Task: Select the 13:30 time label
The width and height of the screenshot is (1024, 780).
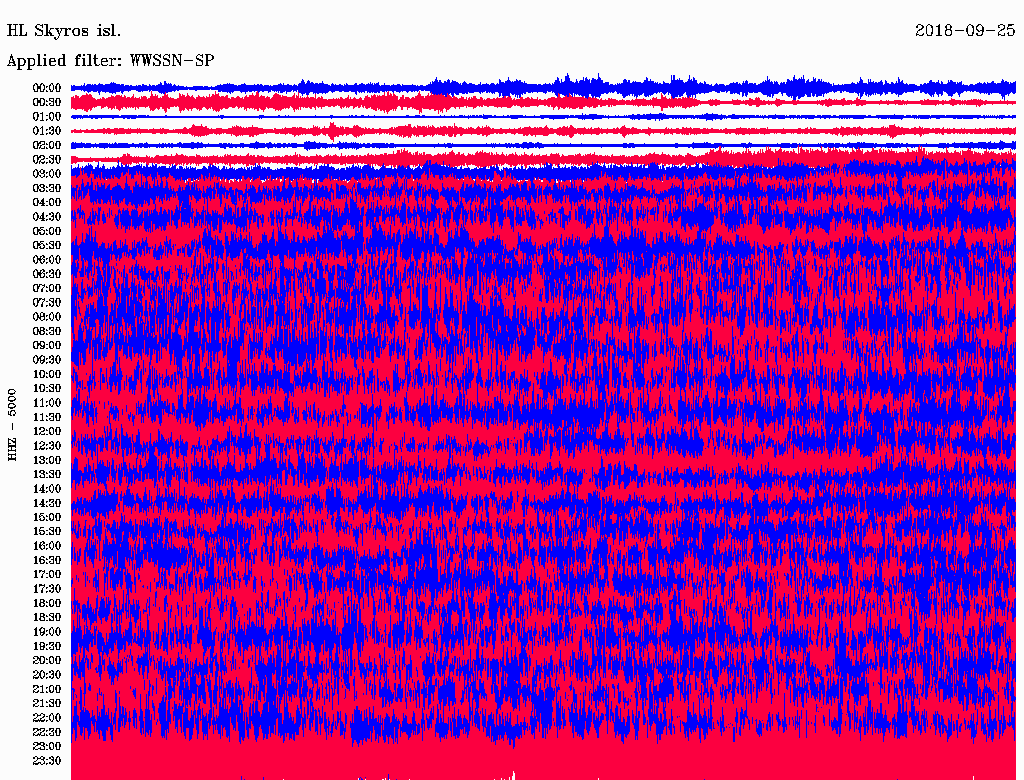Action: click(x=47, y=474)
